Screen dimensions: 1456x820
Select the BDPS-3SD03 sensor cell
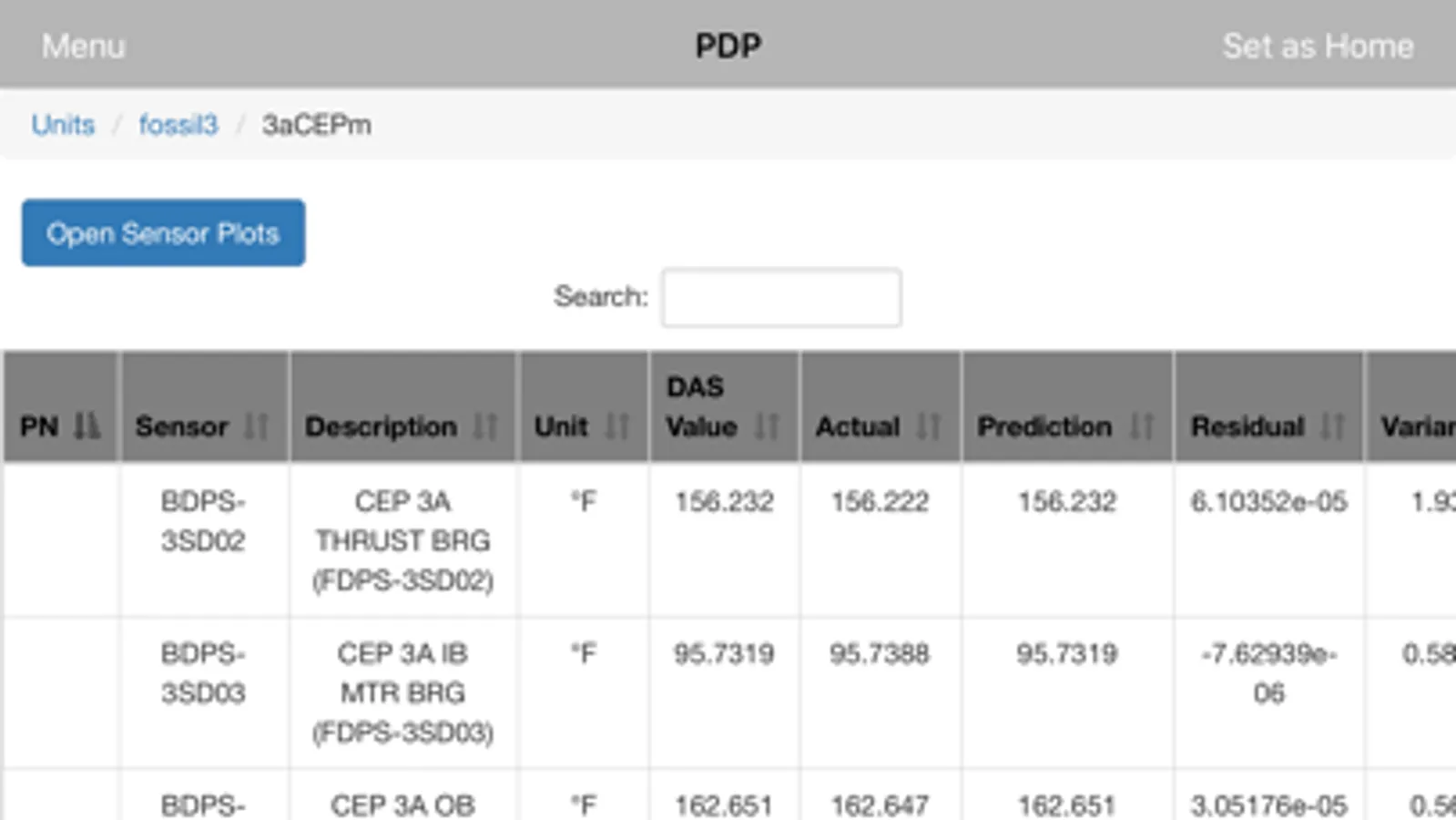coord(203,673)
